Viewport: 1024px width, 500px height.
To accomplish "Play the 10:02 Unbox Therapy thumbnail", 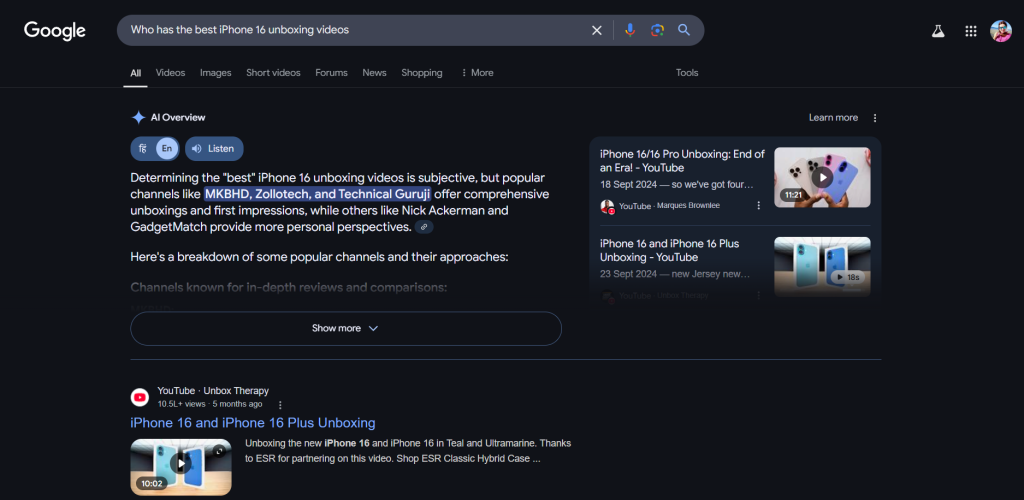I will 181,467.
